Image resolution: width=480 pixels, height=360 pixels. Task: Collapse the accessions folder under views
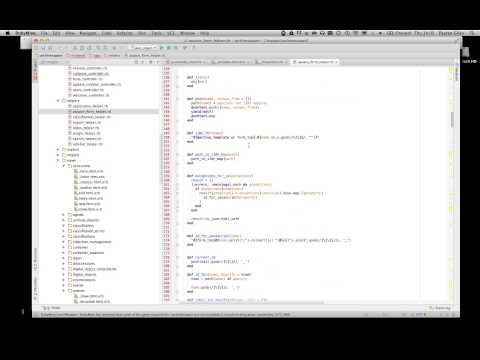(x=64, y=166)
